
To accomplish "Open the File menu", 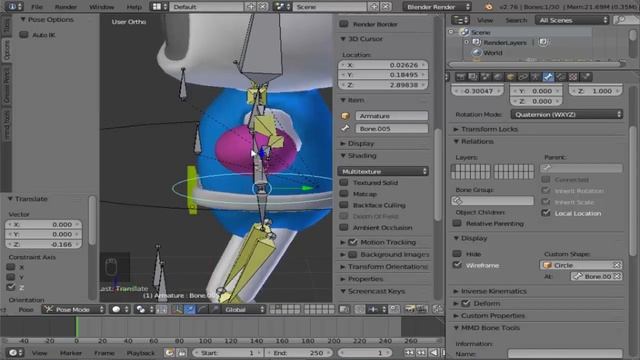I will click(37, 7).
